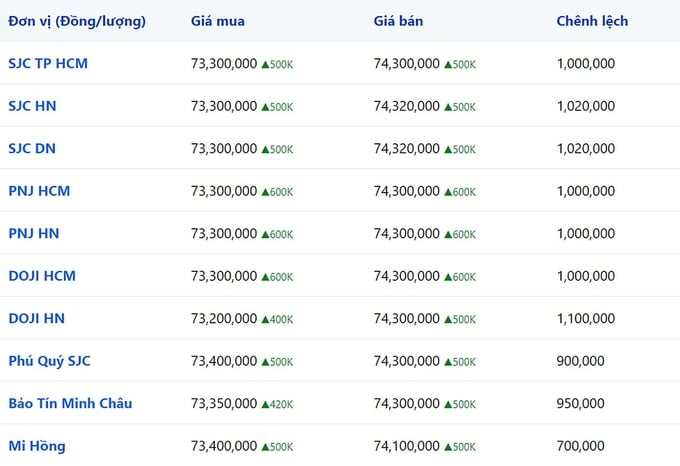The width and height of the screenshot is (680, 466).
Task: Select DOJI HCM buy price 73,300,000
Action: click(224, 276)
